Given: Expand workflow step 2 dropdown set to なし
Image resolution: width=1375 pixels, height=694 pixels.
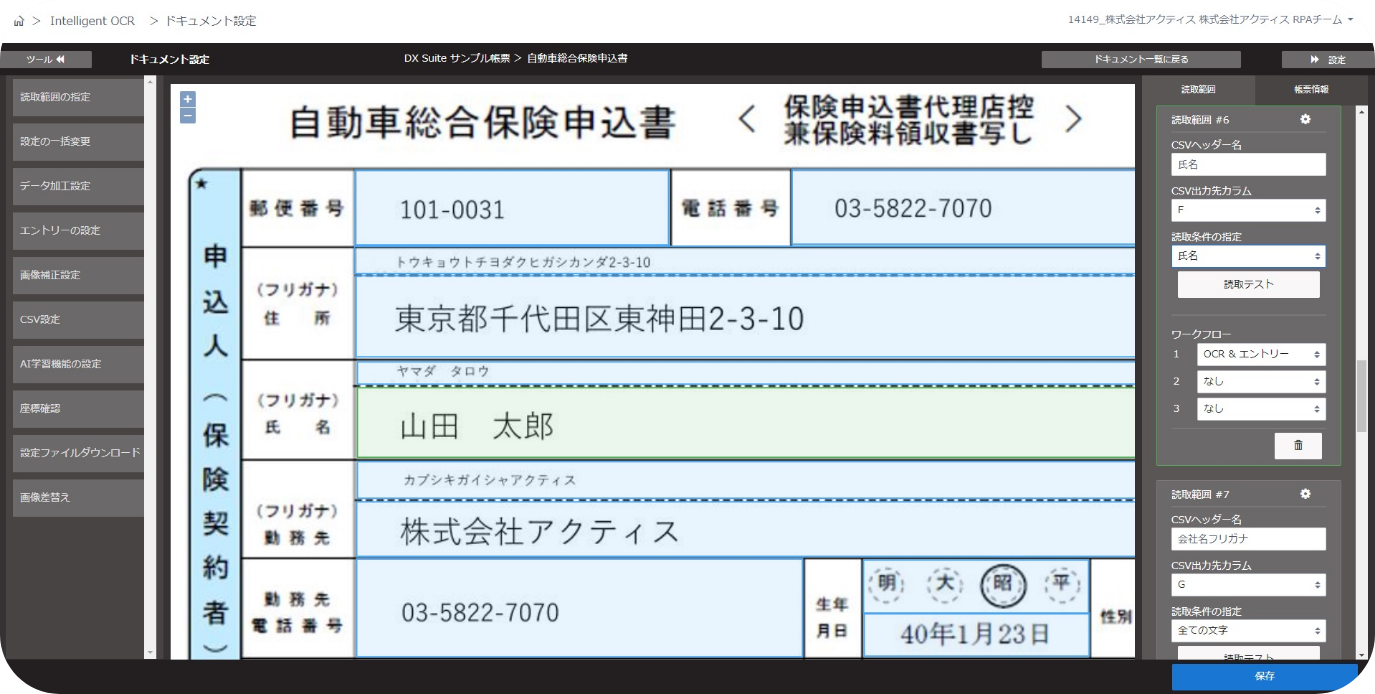Looking at the screenshot, I should pyautogui.click(x=1261, y=381).
